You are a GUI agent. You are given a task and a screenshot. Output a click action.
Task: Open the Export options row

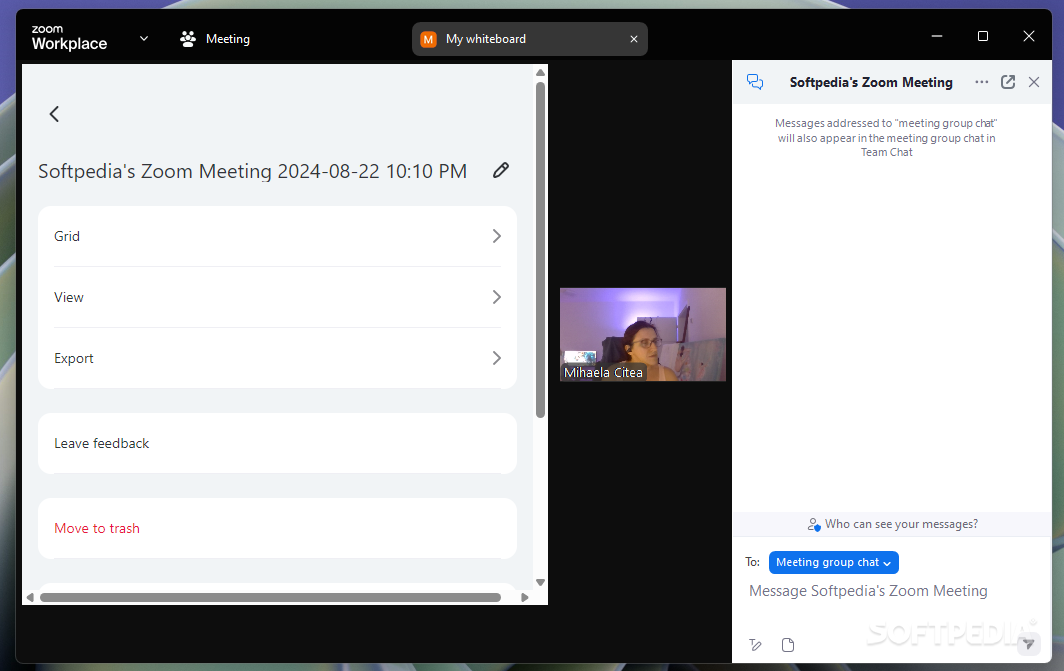click(278, 358)
